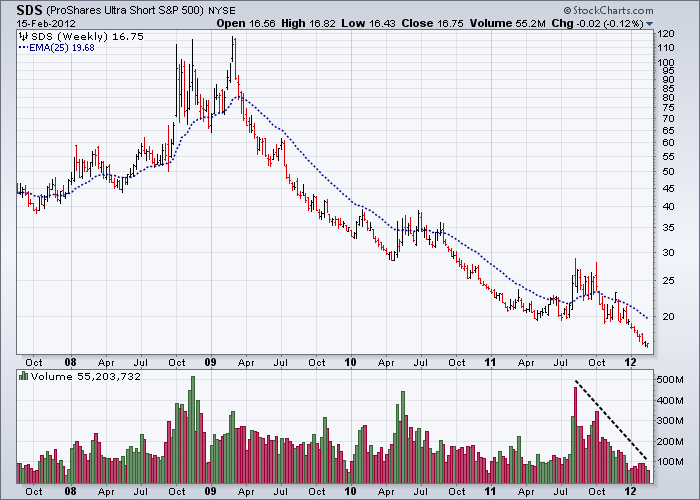The height and width of the screenshot is (500, 700).
Task: Click the dashed black trendline over volume
Action: [x=611, y=421]
